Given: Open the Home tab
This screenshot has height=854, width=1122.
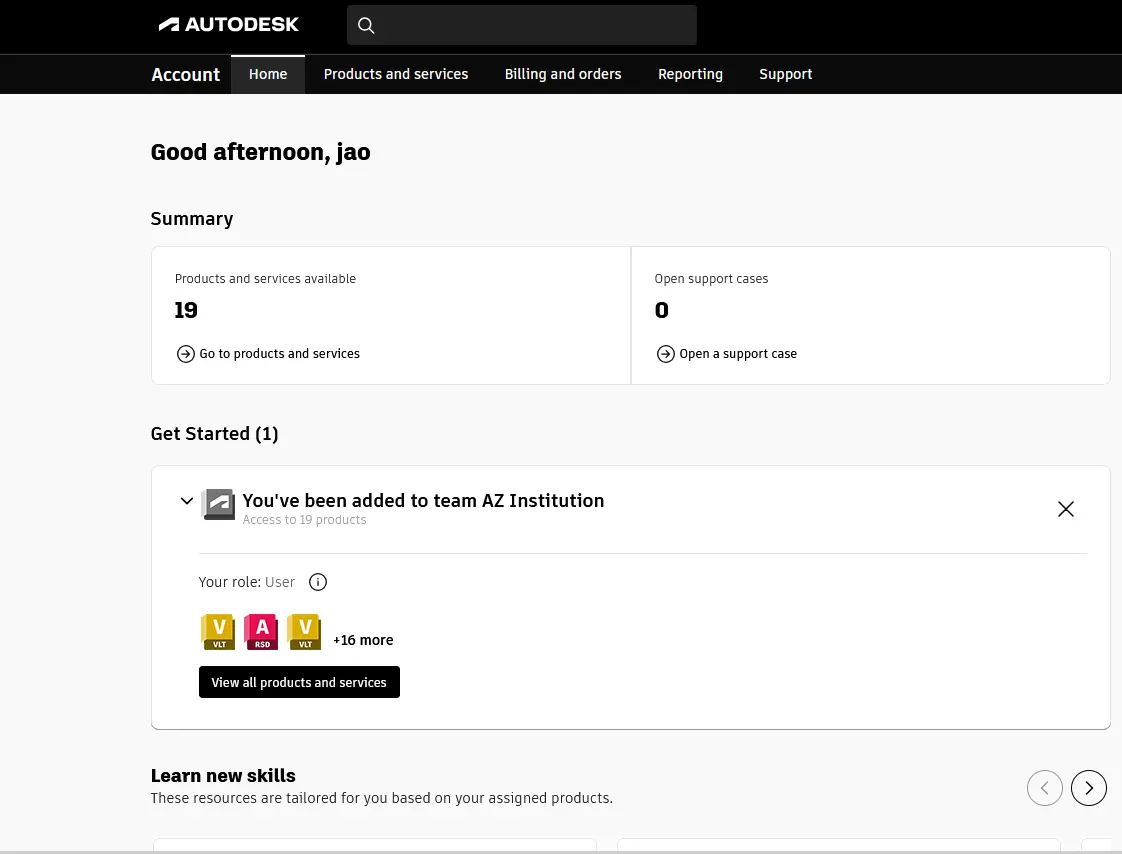Looking at the screenshot, I should pos(268,74).
